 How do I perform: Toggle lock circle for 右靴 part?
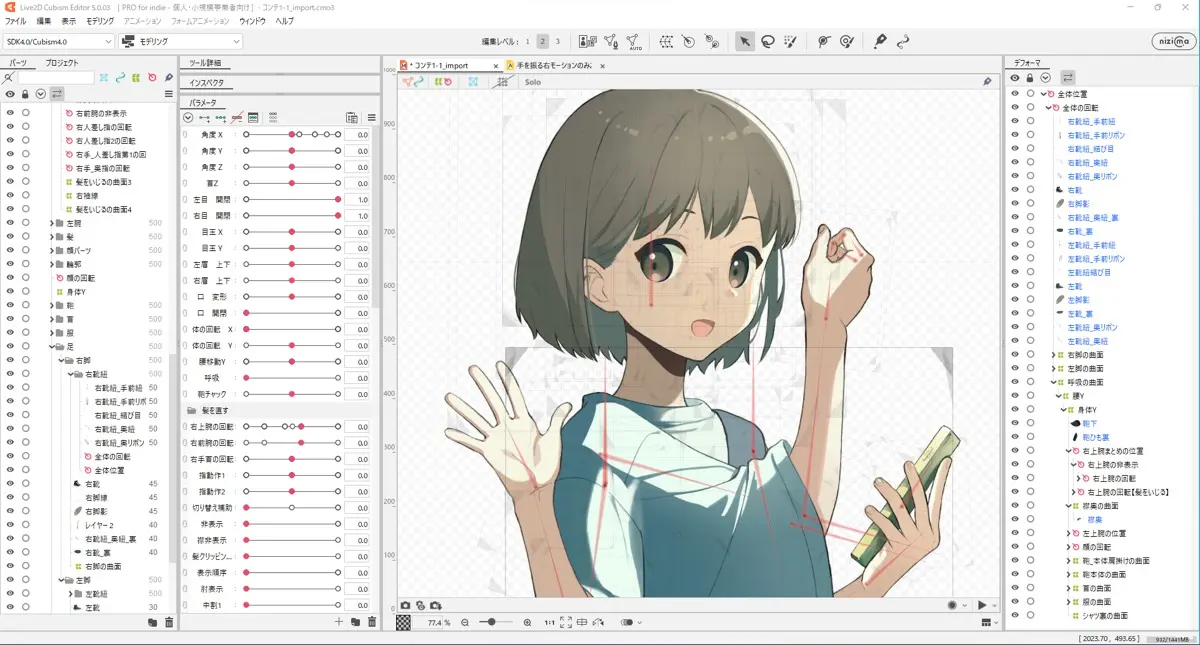click(26, 483)
